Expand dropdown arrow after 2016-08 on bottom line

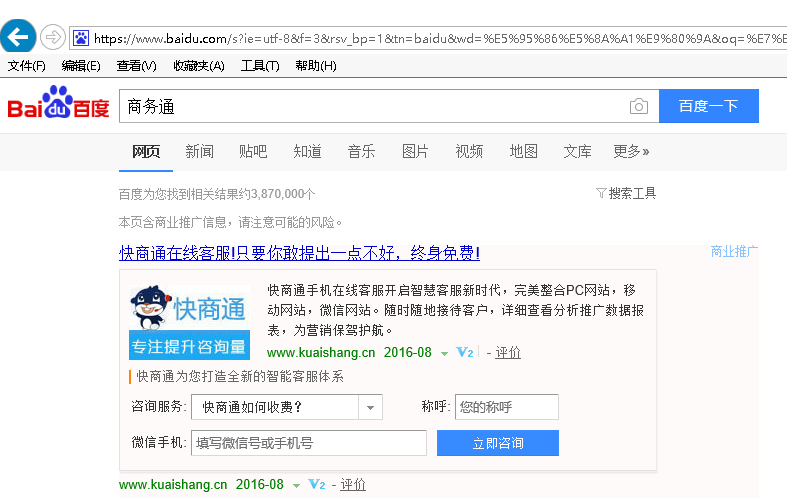coord(296,485)
